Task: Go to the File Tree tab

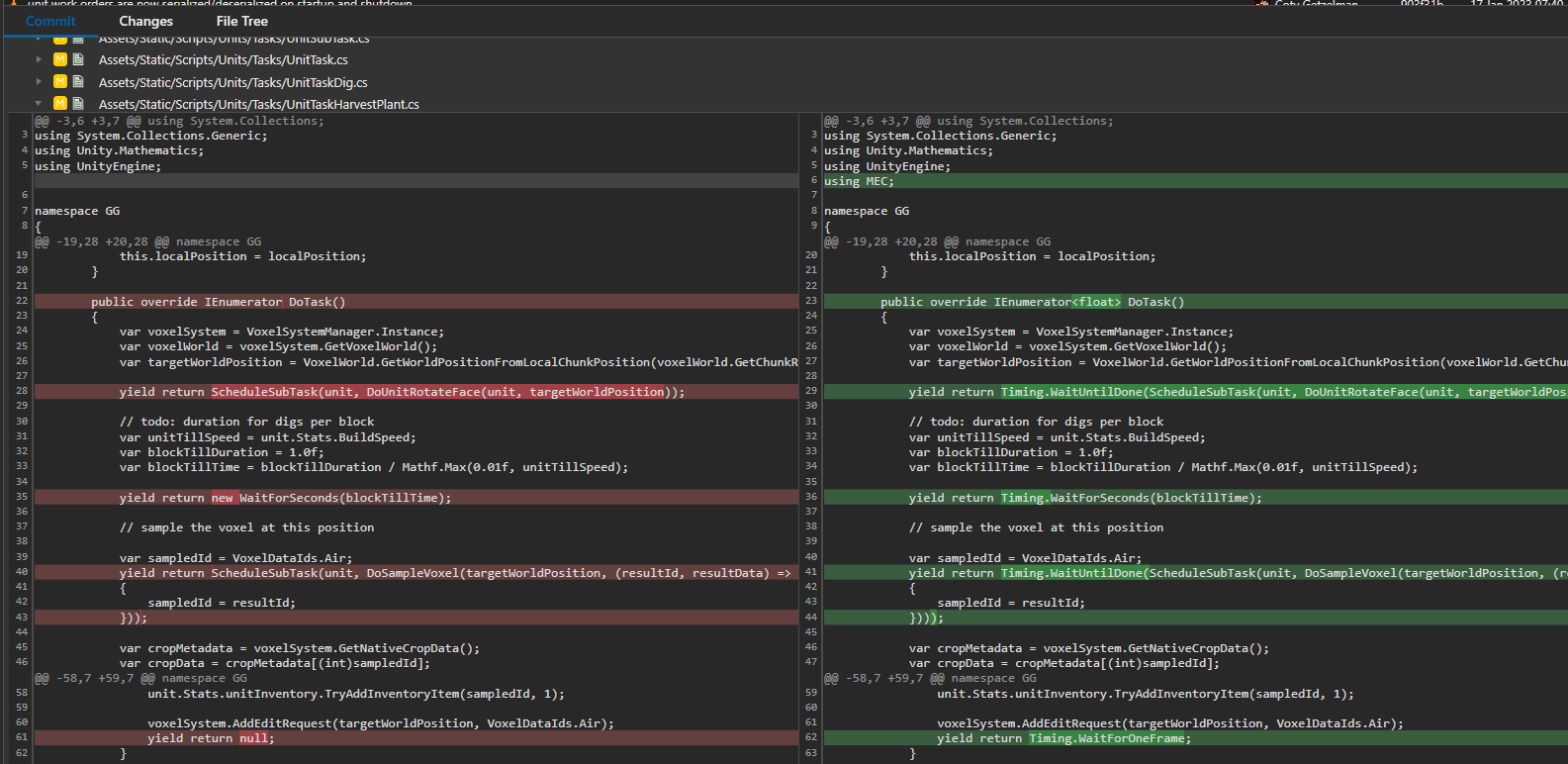Action: pos(242,21)
